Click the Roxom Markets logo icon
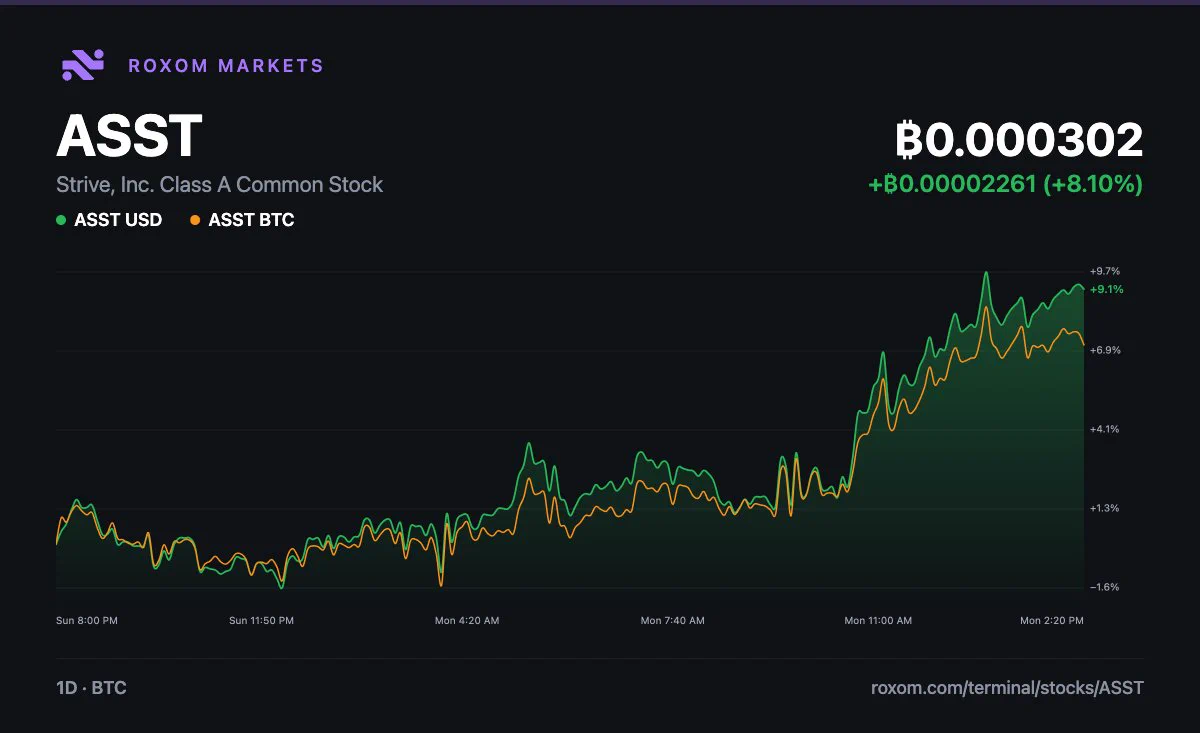 pos(83,65)
